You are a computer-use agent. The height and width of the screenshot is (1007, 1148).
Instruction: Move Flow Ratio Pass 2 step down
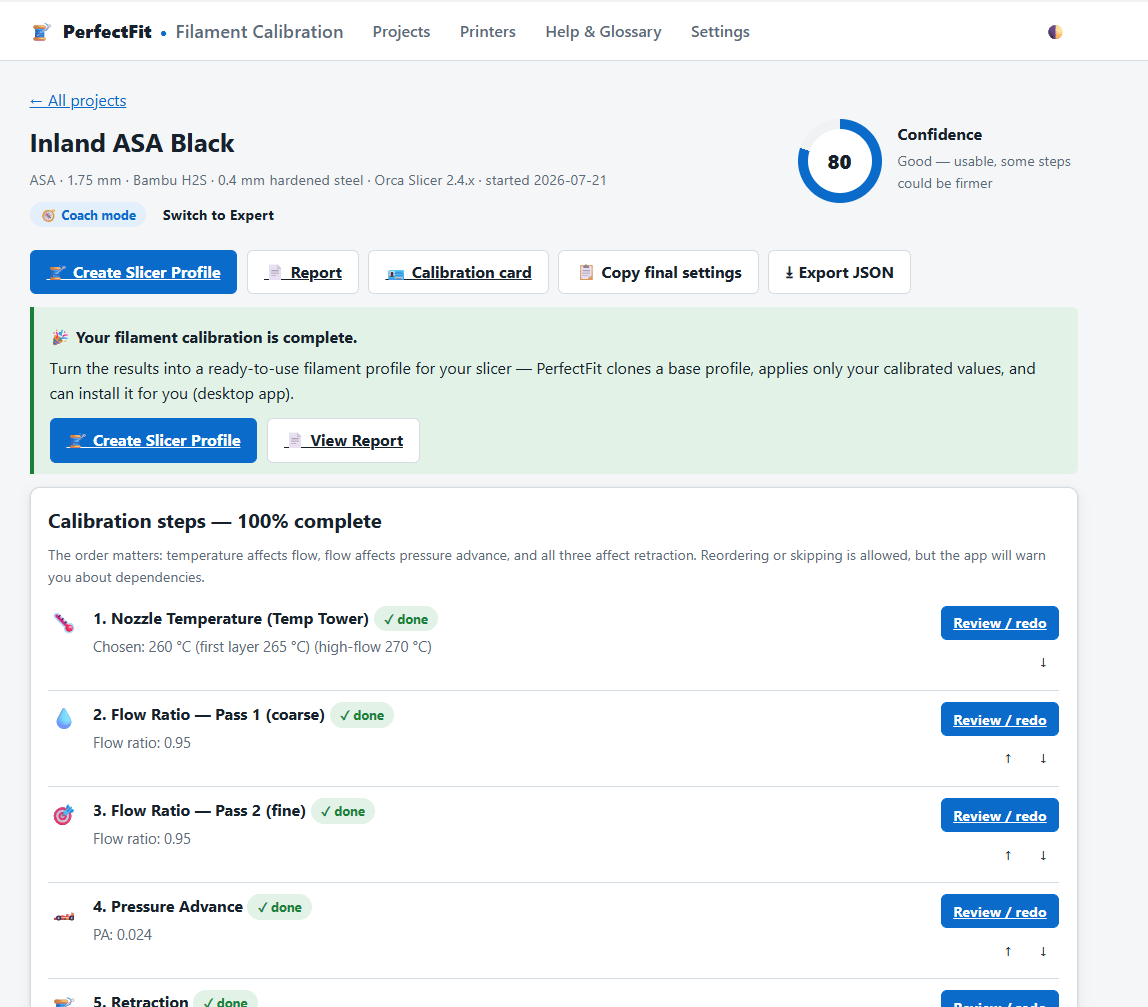point(1043,855)
